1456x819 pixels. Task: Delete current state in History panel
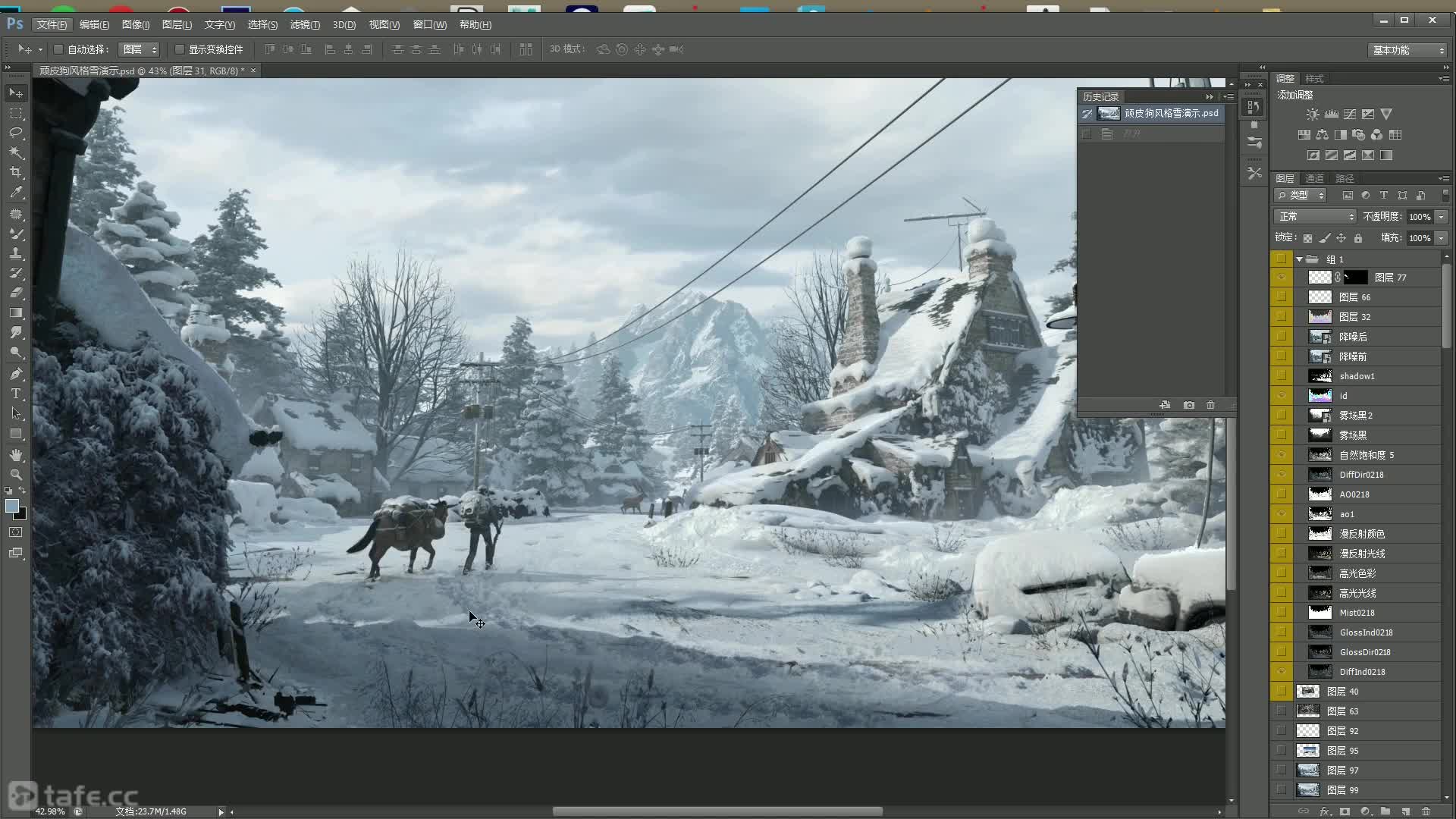coord(1210,405)
